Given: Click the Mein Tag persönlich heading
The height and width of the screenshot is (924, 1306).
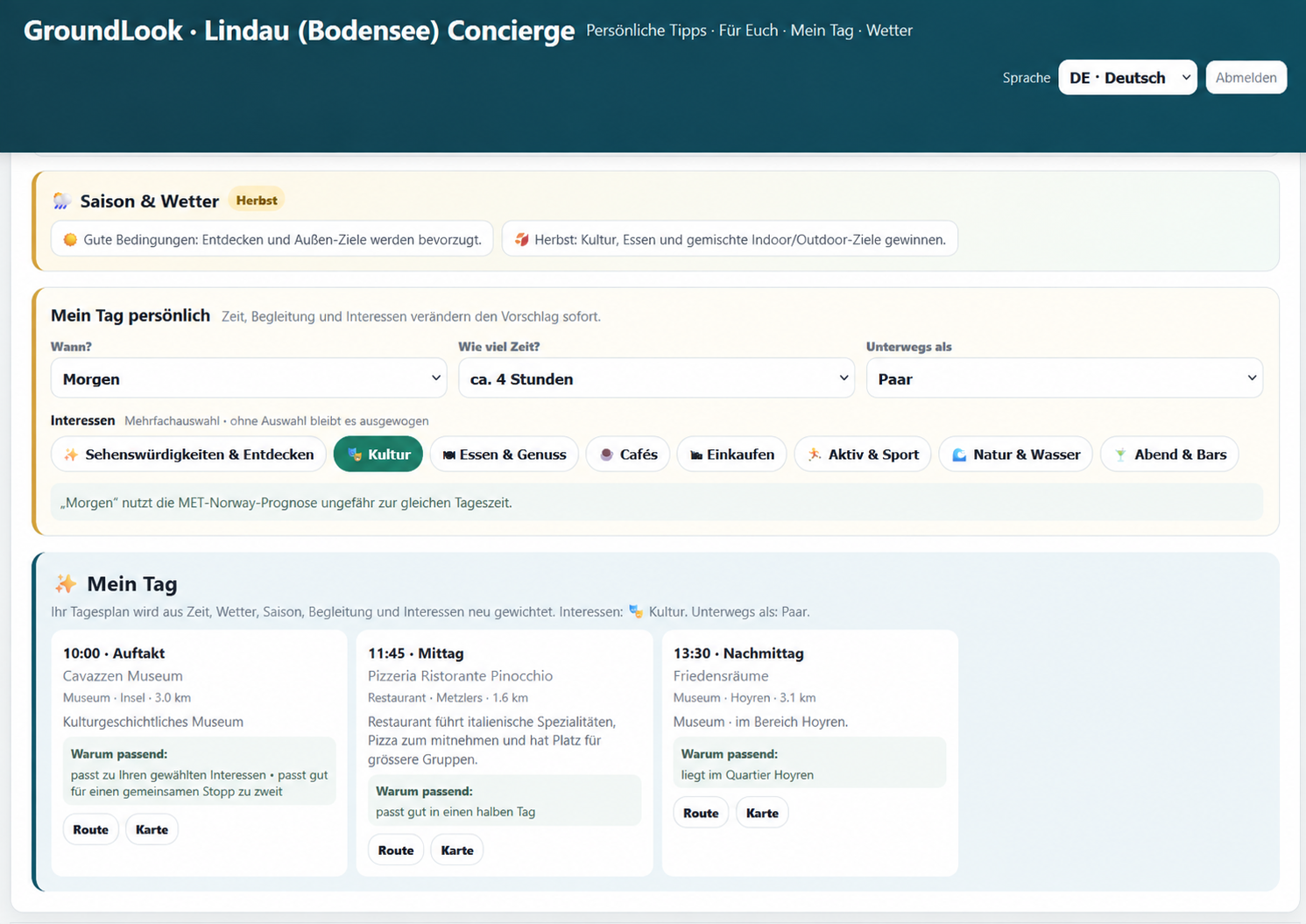Looking at the screenshot, I should (x=131, y=315).
